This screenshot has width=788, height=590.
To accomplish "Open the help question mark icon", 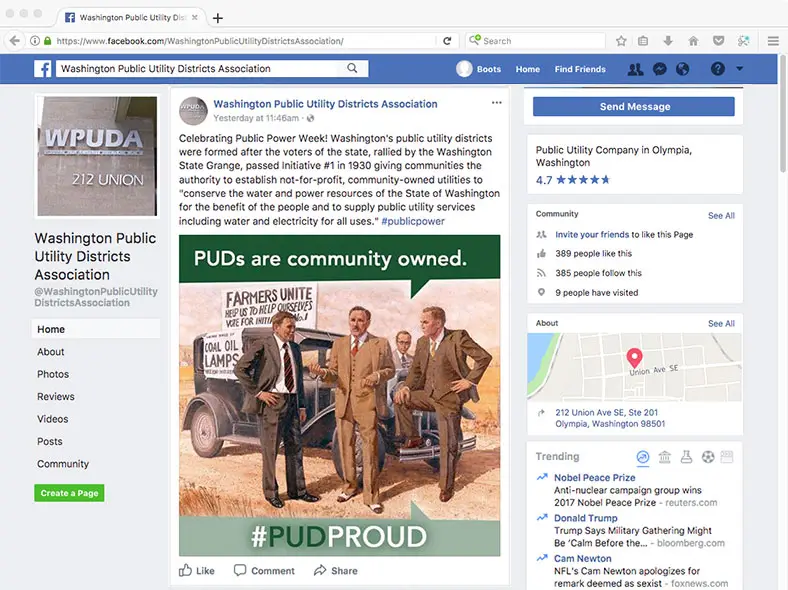I will click(x=717, y=69).
